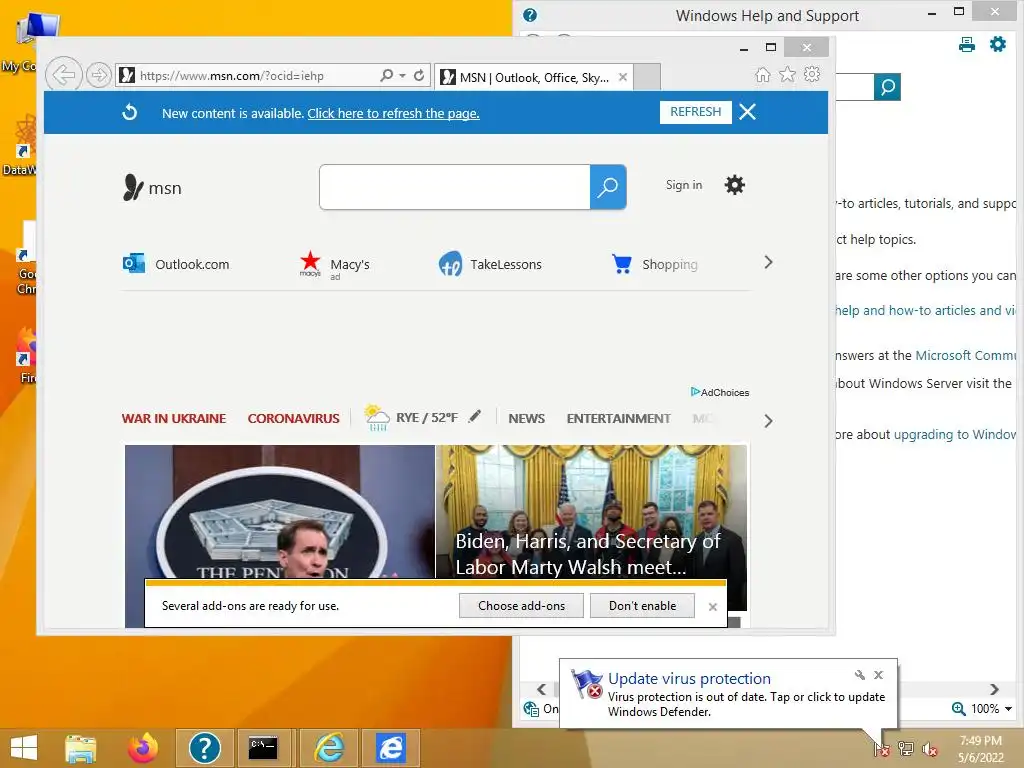Click RYE / 52°F weather
This screenshot has width=1024, height=768.
(x=411, y=417)
